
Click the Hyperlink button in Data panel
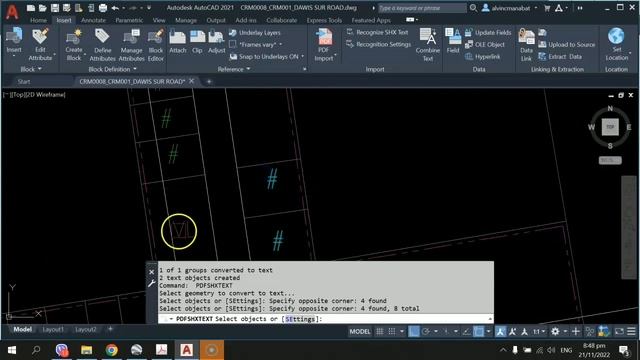(482, 57)
